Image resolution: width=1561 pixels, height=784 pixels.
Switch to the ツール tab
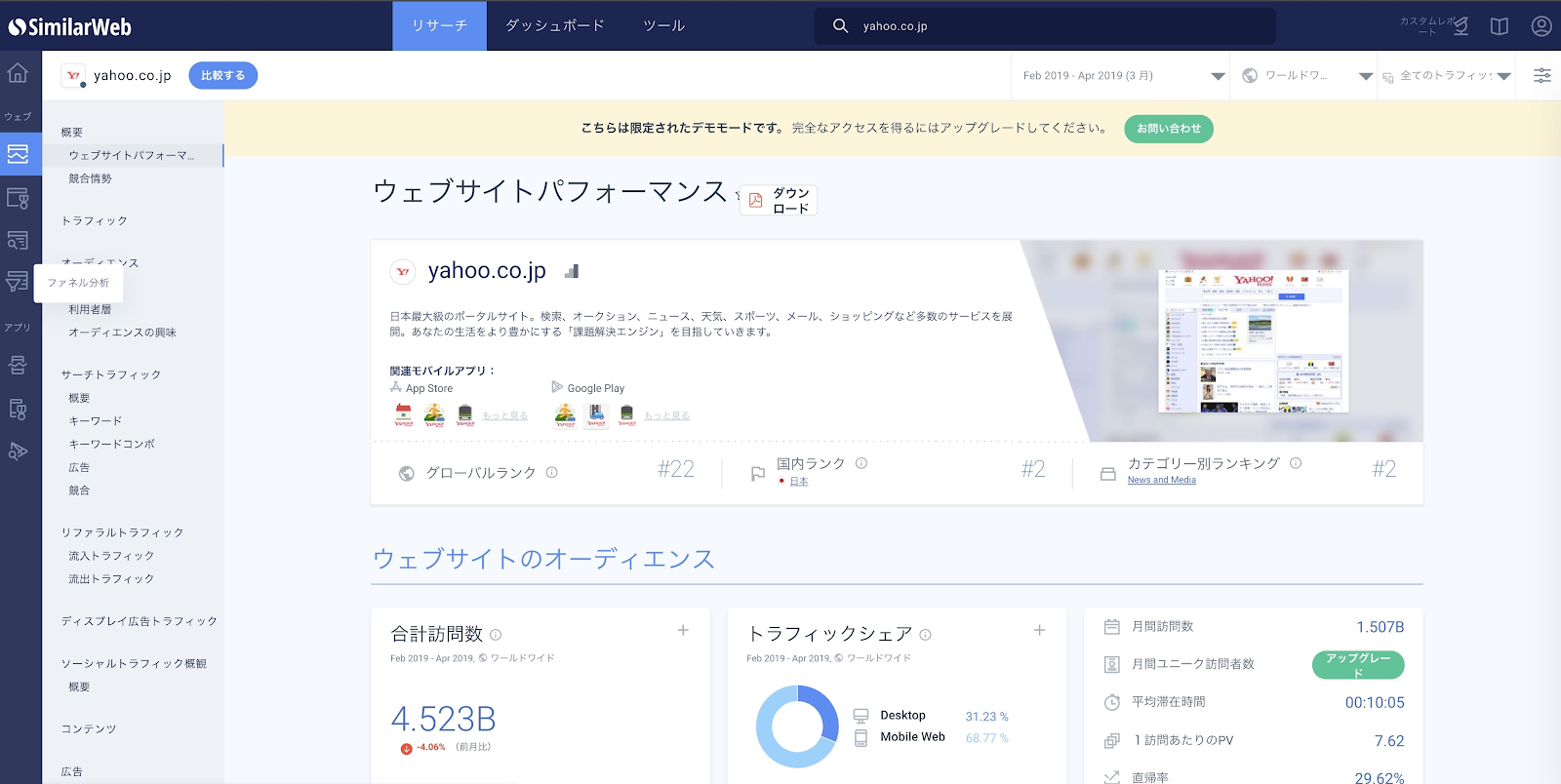tap(663, 25)
